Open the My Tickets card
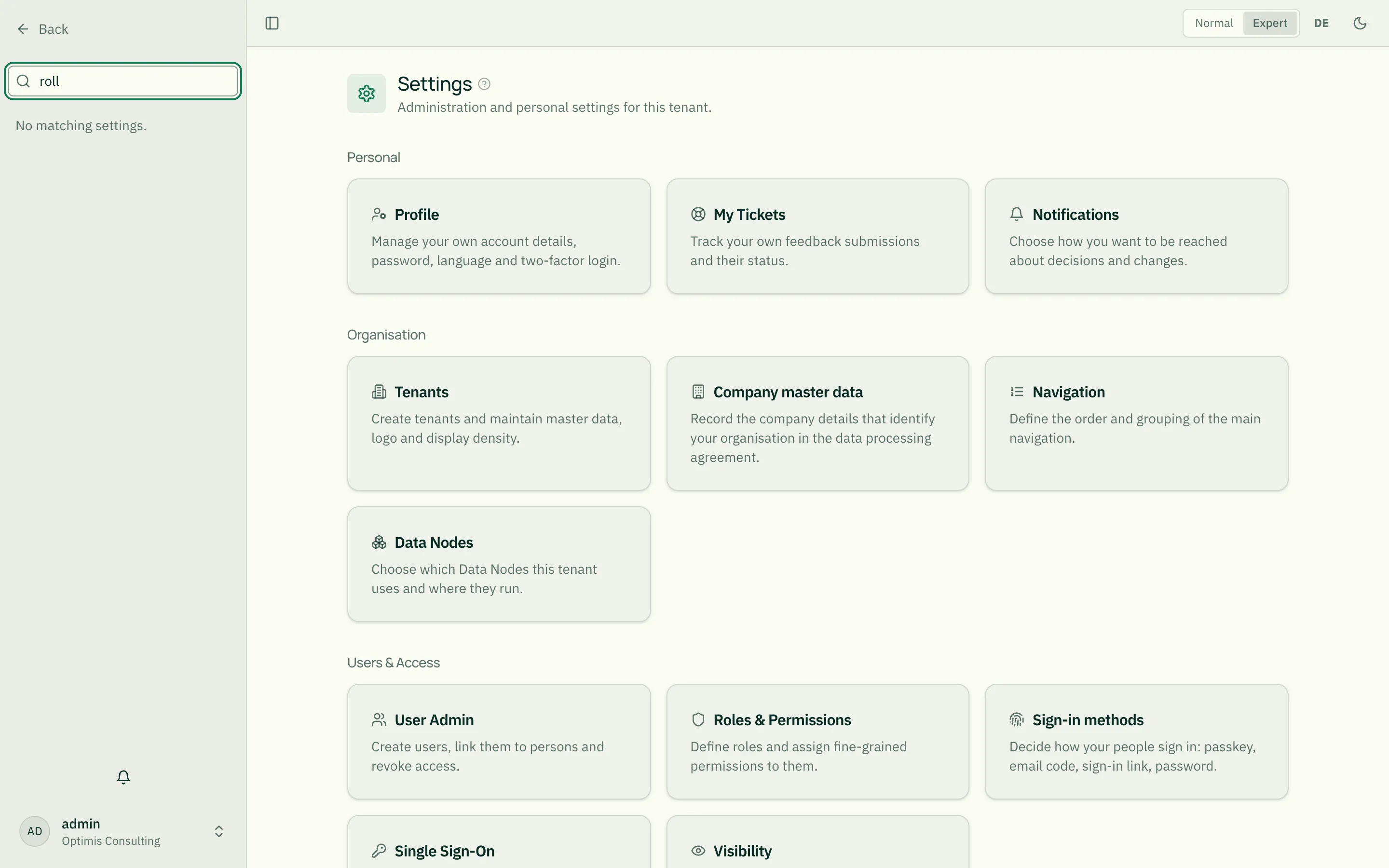The image size is (1389, 868). click(x=817, y=236)
